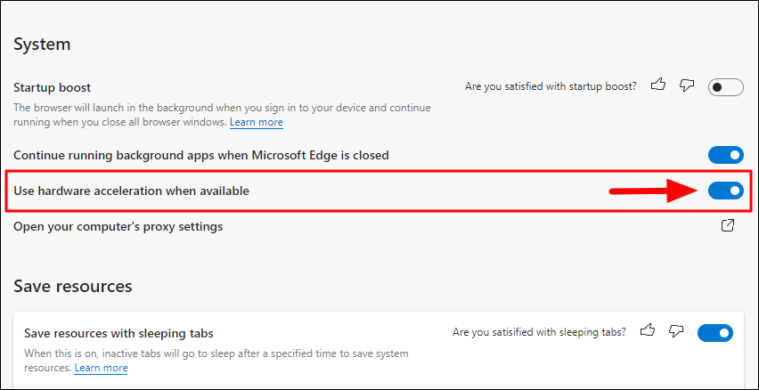Click the 'Are you satisfied with startup boost?' text
The width and height of the screenshot is (759, 390).
pyautogui.click(x=551, y=86)
